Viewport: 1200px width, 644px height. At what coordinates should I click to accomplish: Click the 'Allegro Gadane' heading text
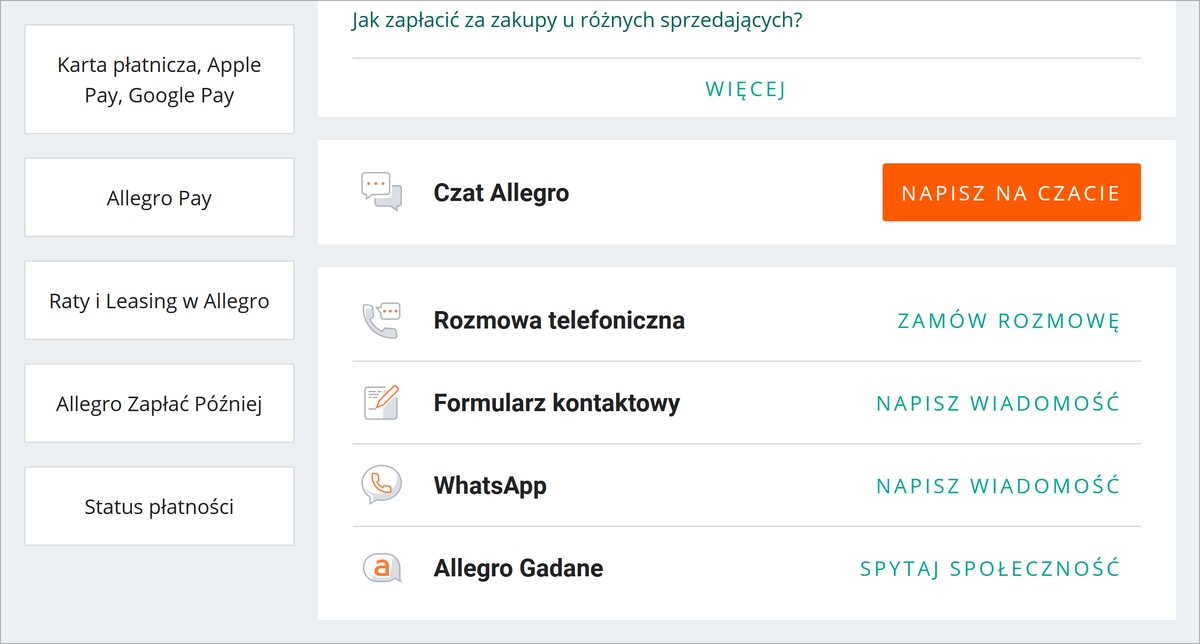coord(518,569)
